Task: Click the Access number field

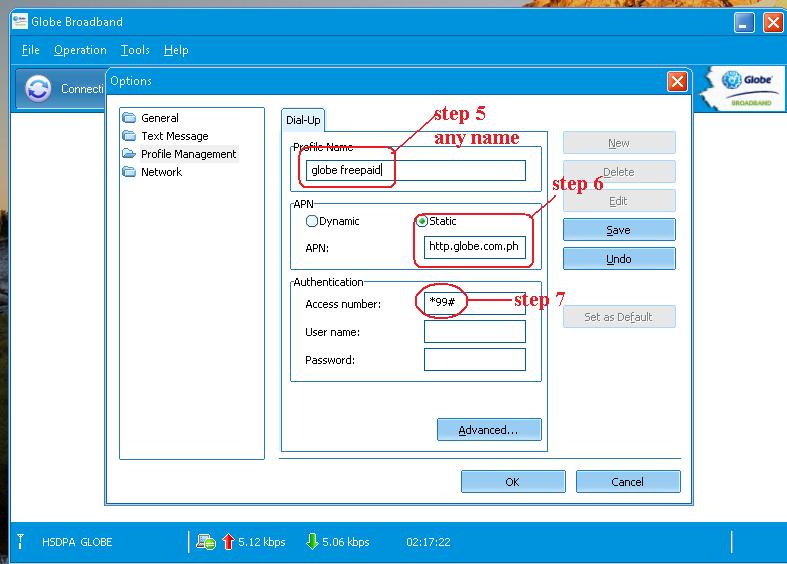Action: pos(474,303)
